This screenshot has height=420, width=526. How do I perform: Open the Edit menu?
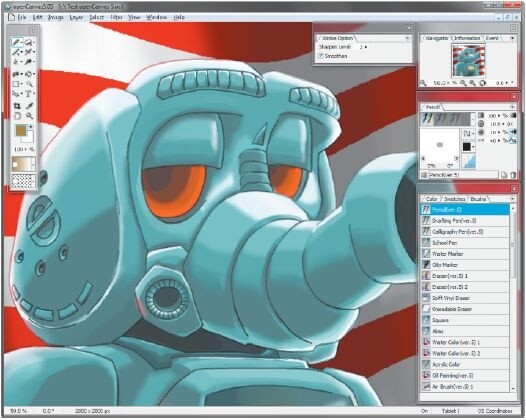(x=38, y=17)
